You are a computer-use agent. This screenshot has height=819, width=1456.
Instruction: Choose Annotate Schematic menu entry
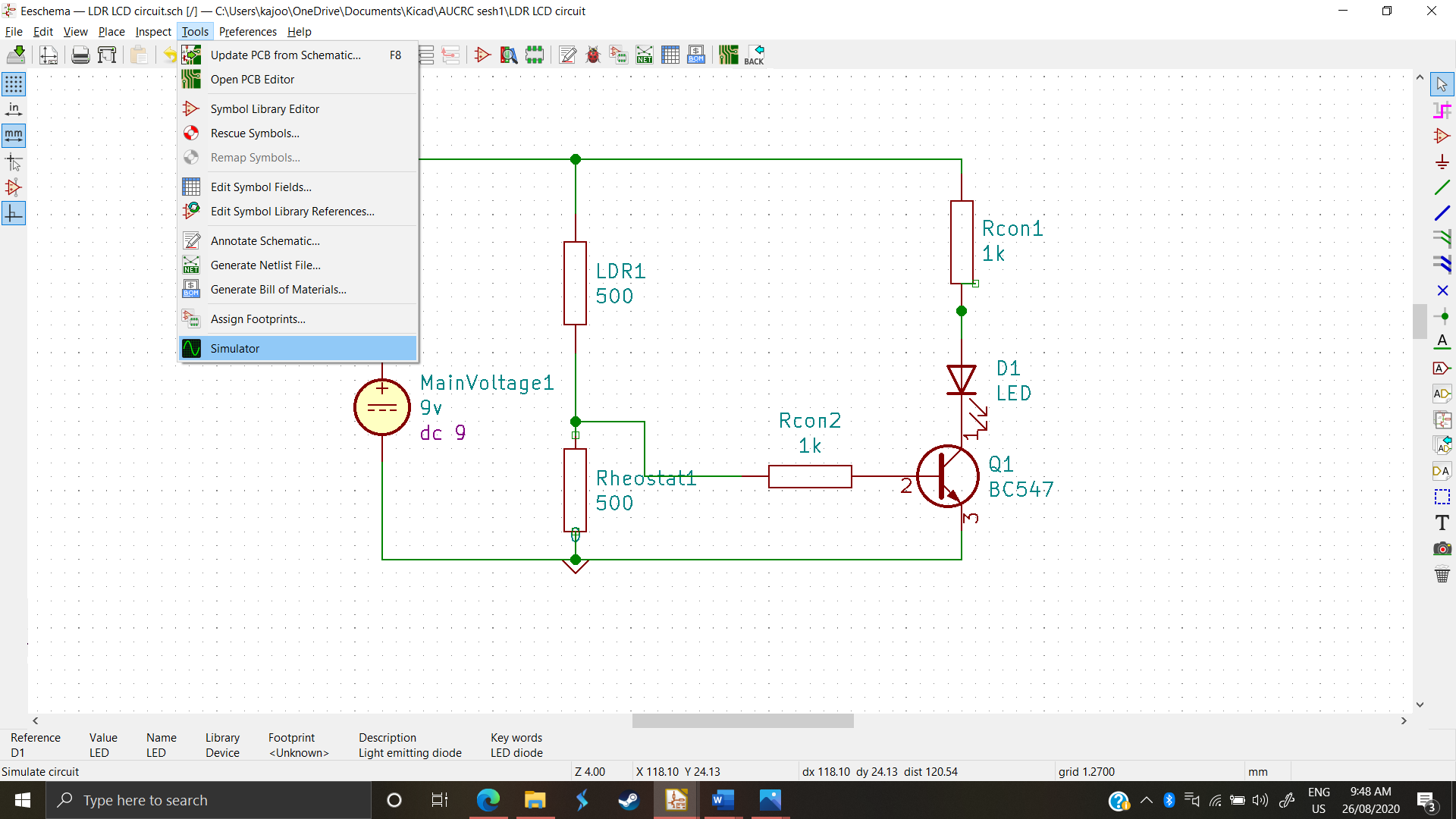coord(298,240)
